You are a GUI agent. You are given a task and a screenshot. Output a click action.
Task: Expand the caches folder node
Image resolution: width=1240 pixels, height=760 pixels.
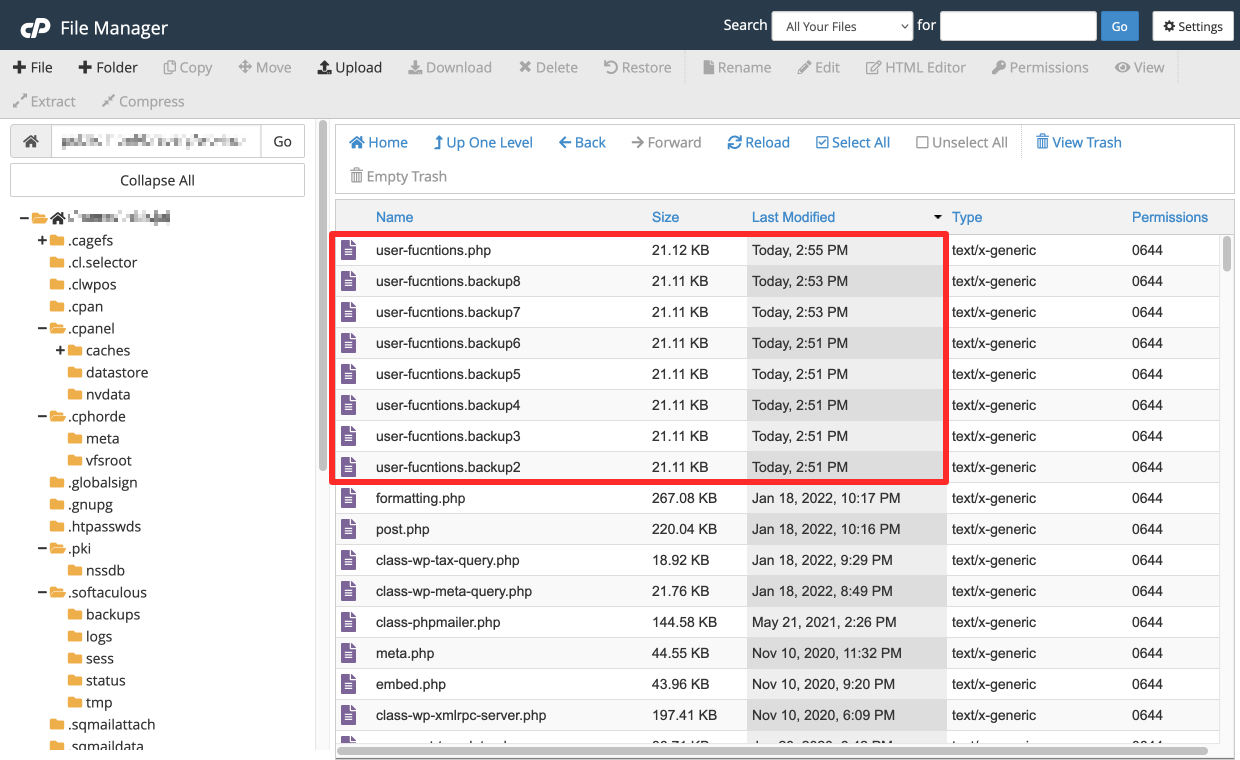tap(60, 350)
